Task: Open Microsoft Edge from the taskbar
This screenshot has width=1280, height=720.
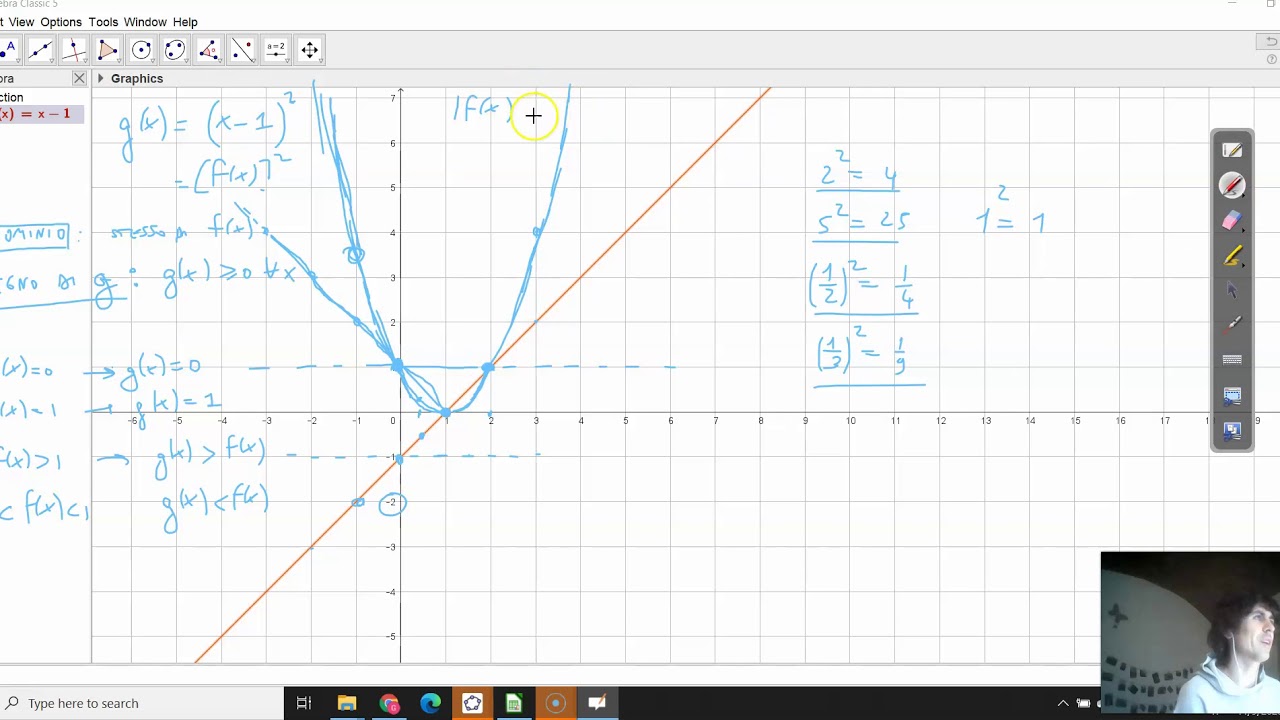Action: (x=430, y=703)
